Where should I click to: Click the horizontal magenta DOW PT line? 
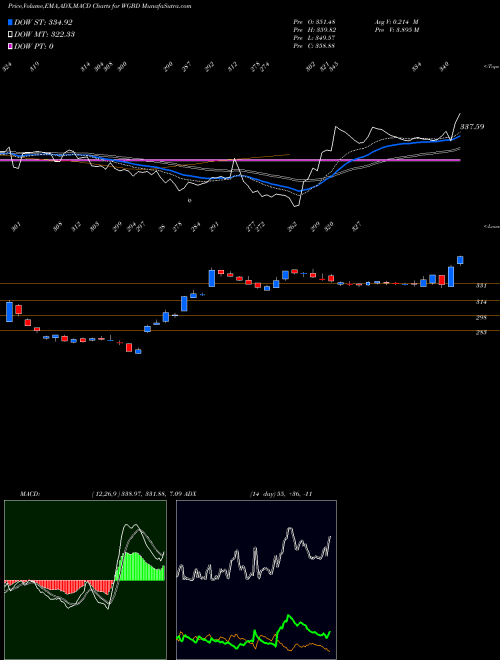pos(230,160)
